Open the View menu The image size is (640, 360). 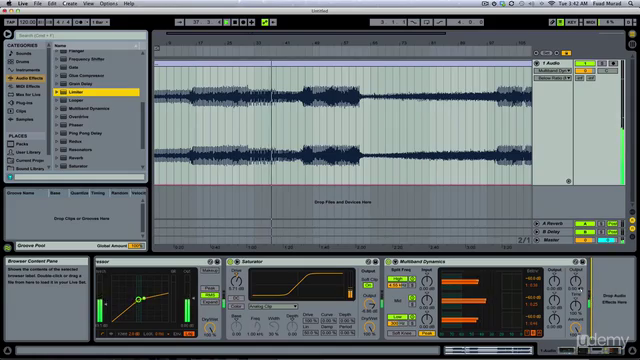pos(88,3)
